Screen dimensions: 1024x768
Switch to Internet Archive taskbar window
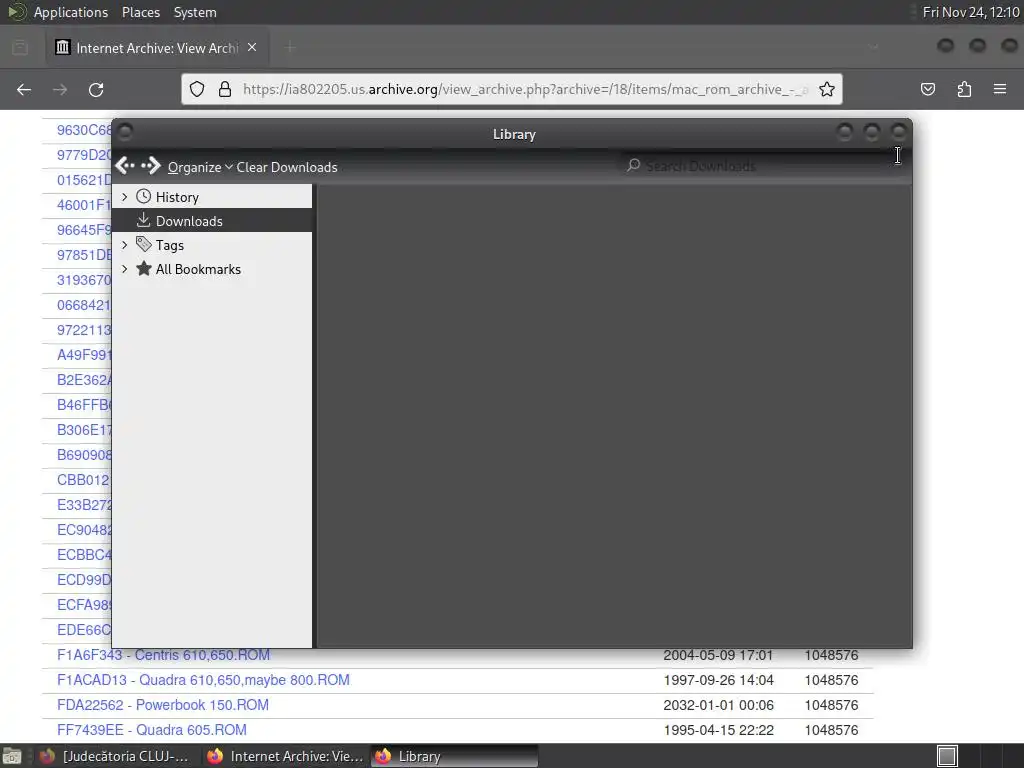[285, 756]
